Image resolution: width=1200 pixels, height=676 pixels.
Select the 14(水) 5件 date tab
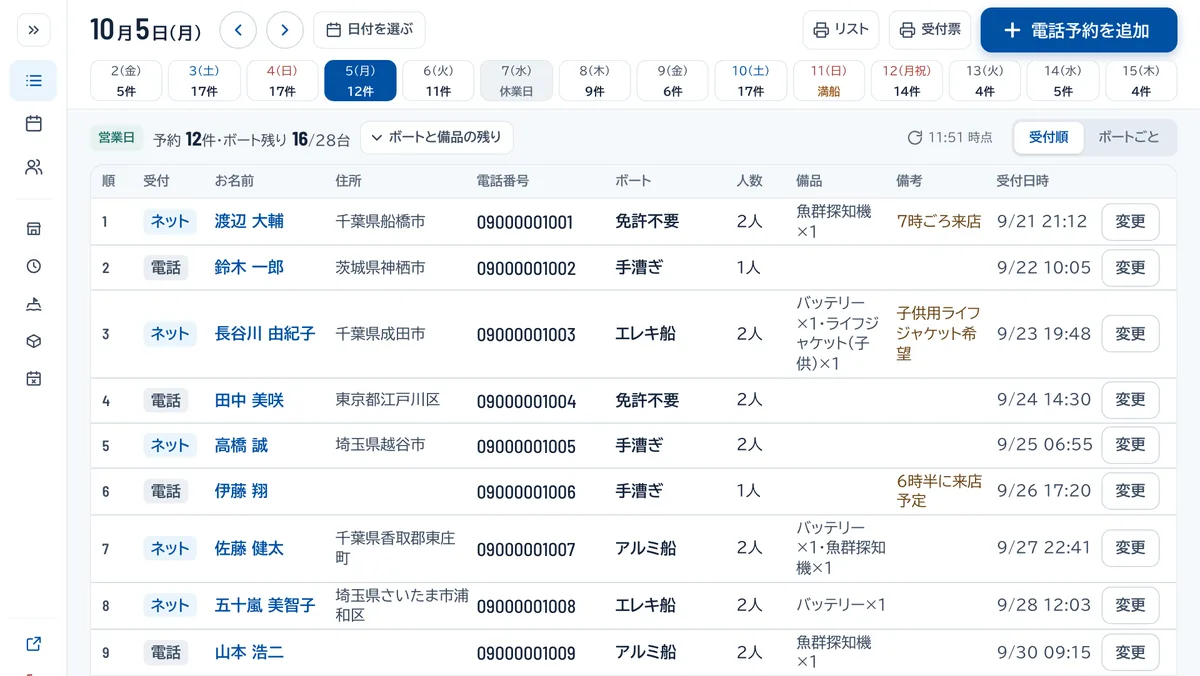[x=1063, y=81]
